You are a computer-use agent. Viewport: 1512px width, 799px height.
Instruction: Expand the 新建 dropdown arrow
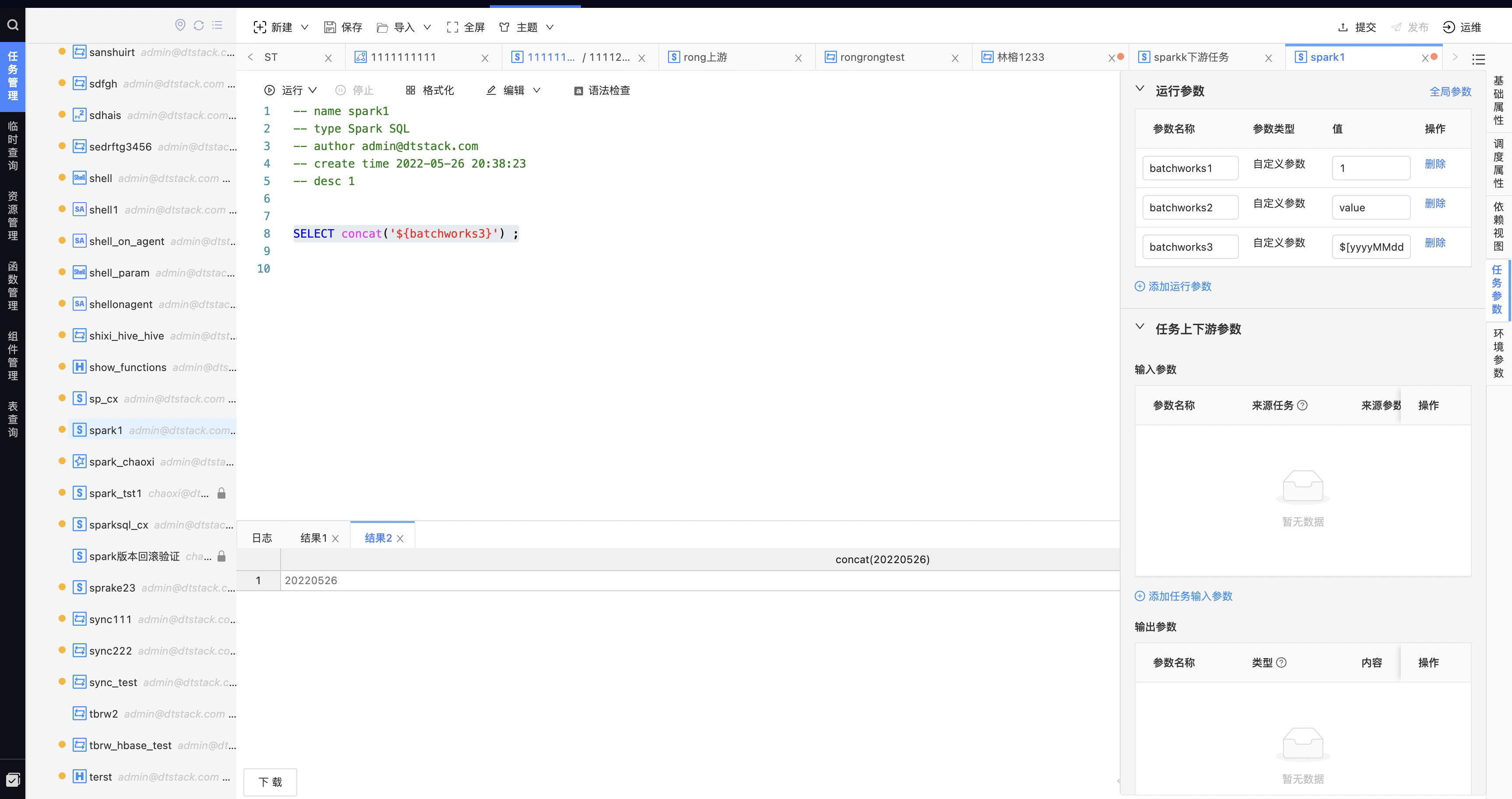(x=305, y=27)
